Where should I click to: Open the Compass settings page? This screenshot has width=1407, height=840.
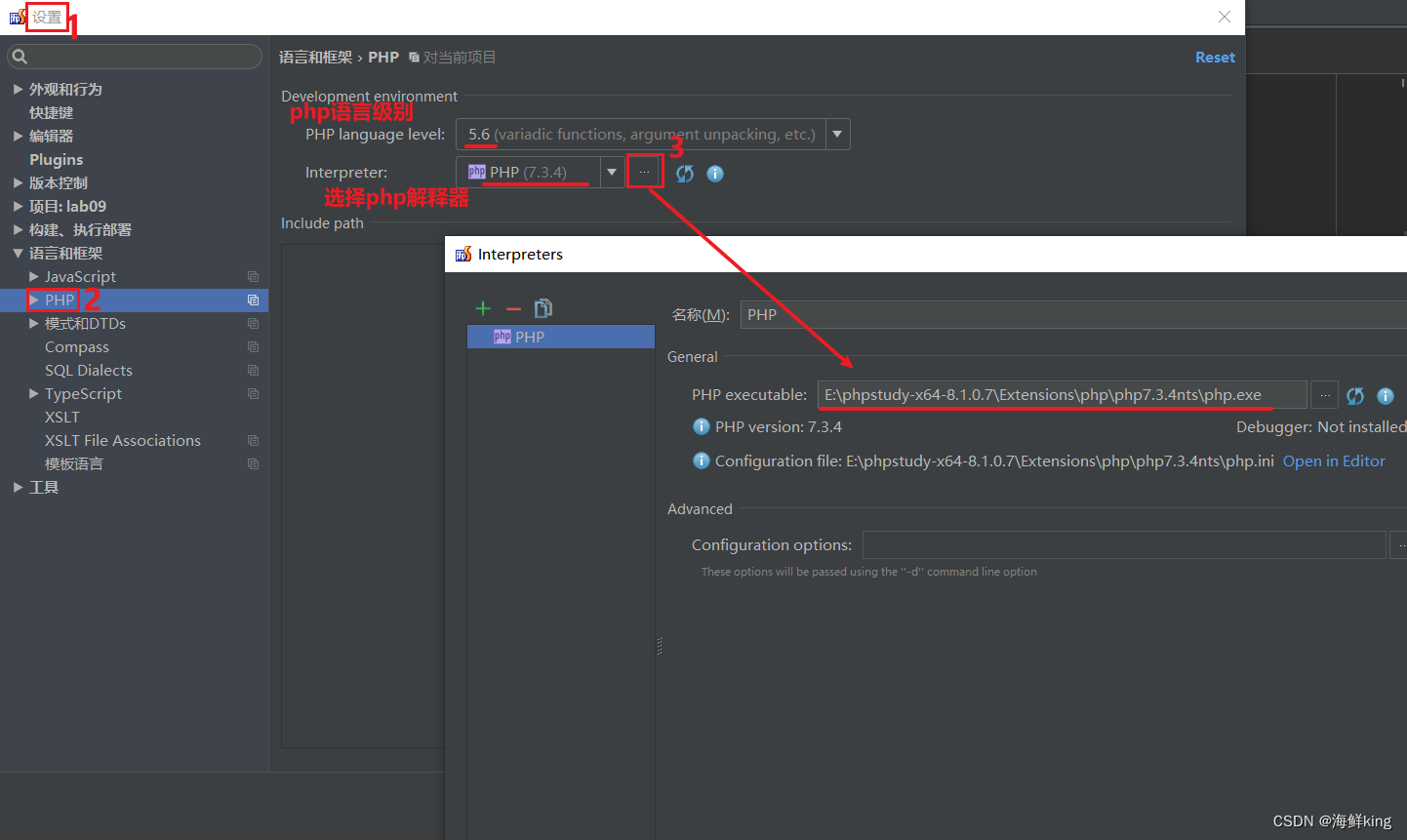(x=77, y=346)
